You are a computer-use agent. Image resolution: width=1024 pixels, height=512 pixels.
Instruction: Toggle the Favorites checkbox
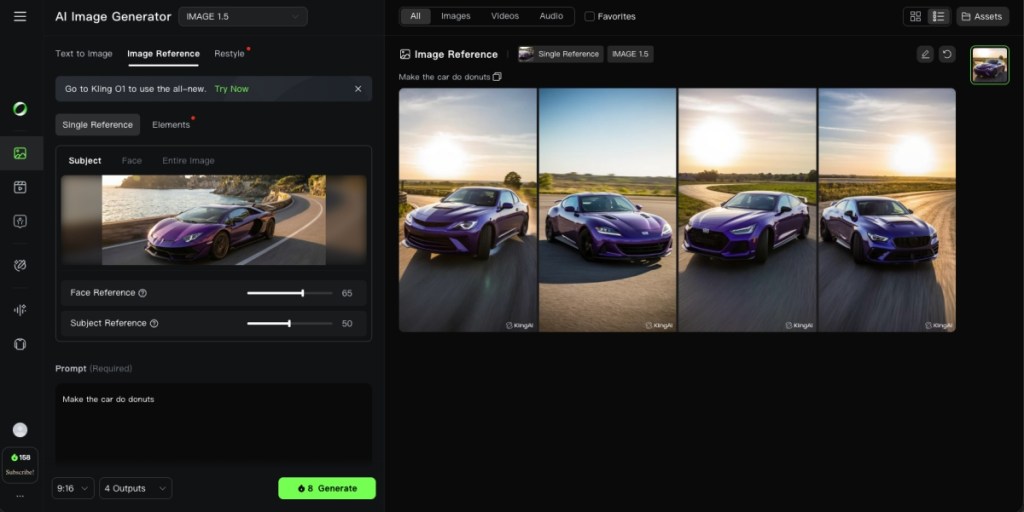click(x=590, y=16)
